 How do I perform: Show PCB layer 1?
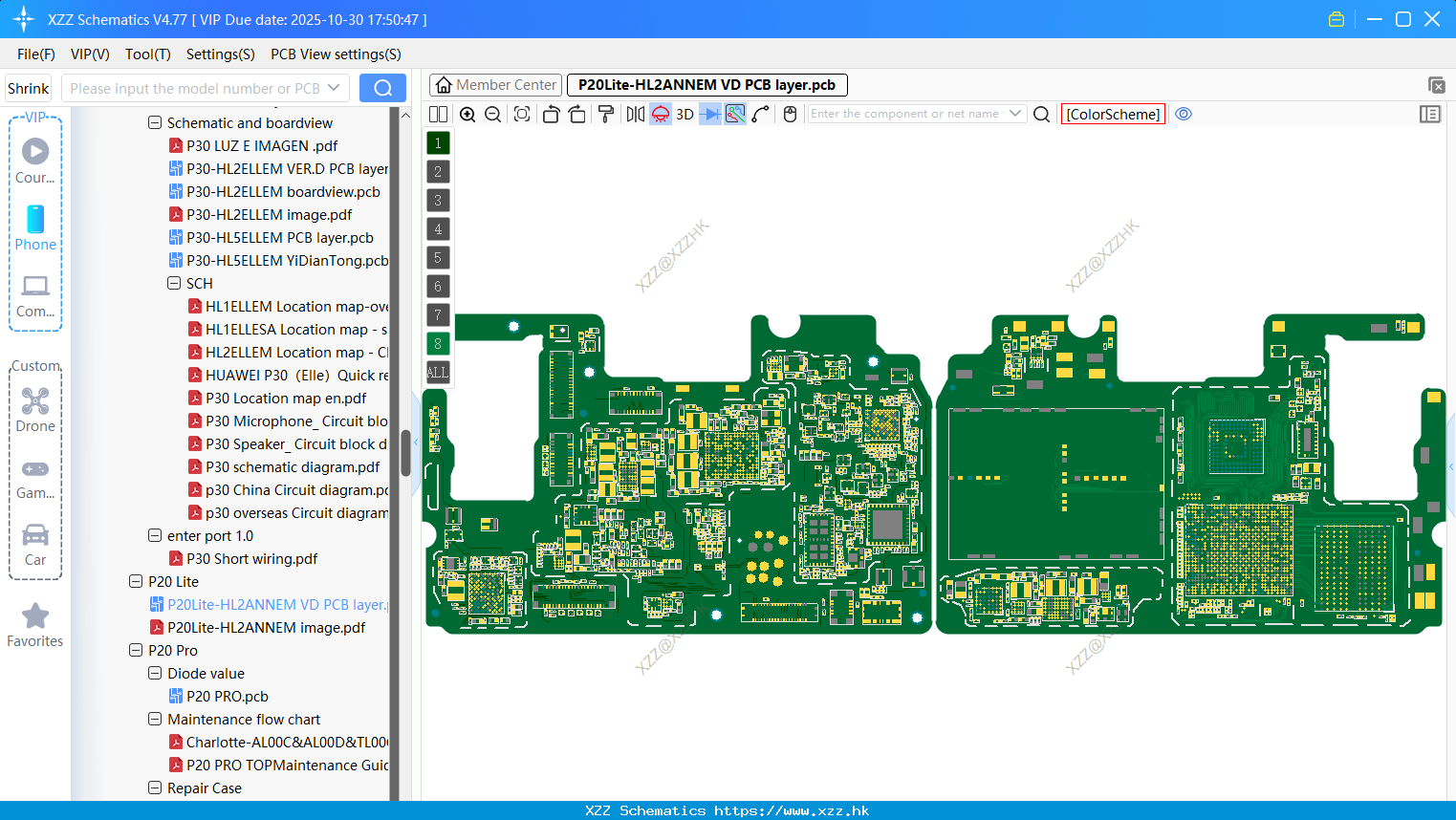[x=438, y=143]
